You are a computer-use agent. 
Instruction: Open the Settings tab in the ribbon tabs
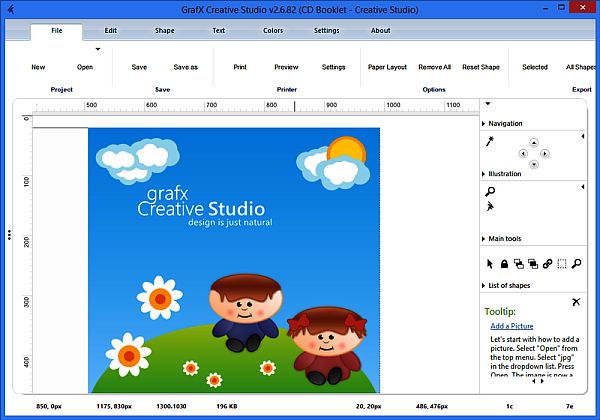326,31
